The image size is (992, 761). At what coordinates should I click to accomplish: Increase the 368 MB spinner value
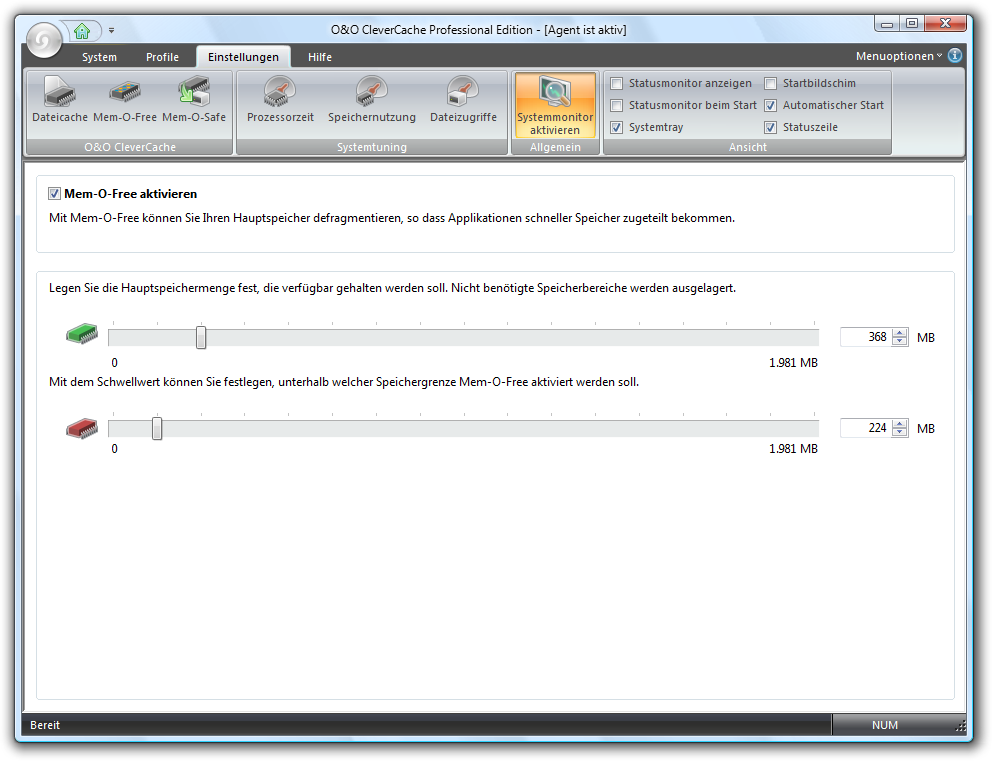(900, 333)
